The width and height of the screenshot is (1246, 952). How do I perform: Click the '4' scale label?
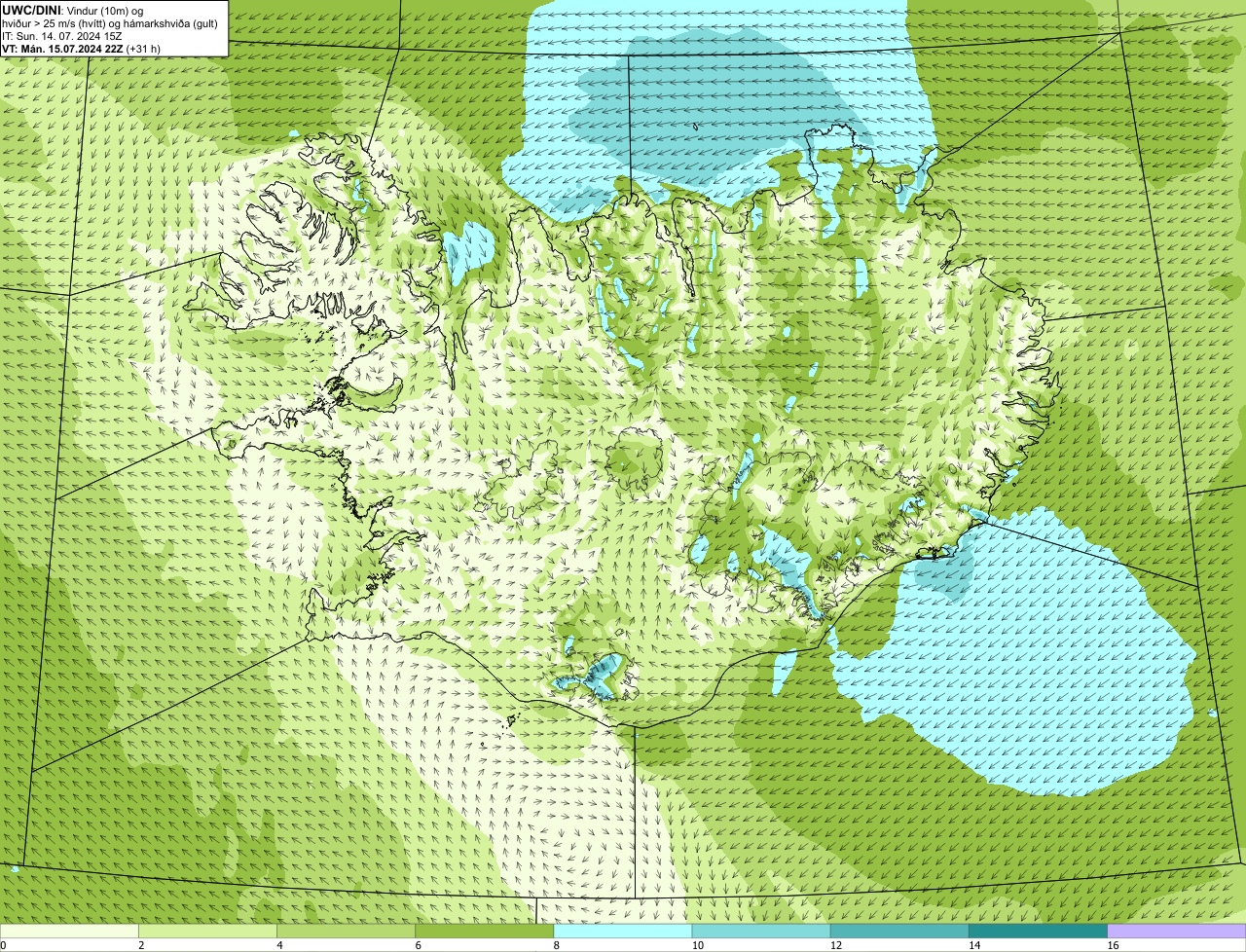point(279,945)
